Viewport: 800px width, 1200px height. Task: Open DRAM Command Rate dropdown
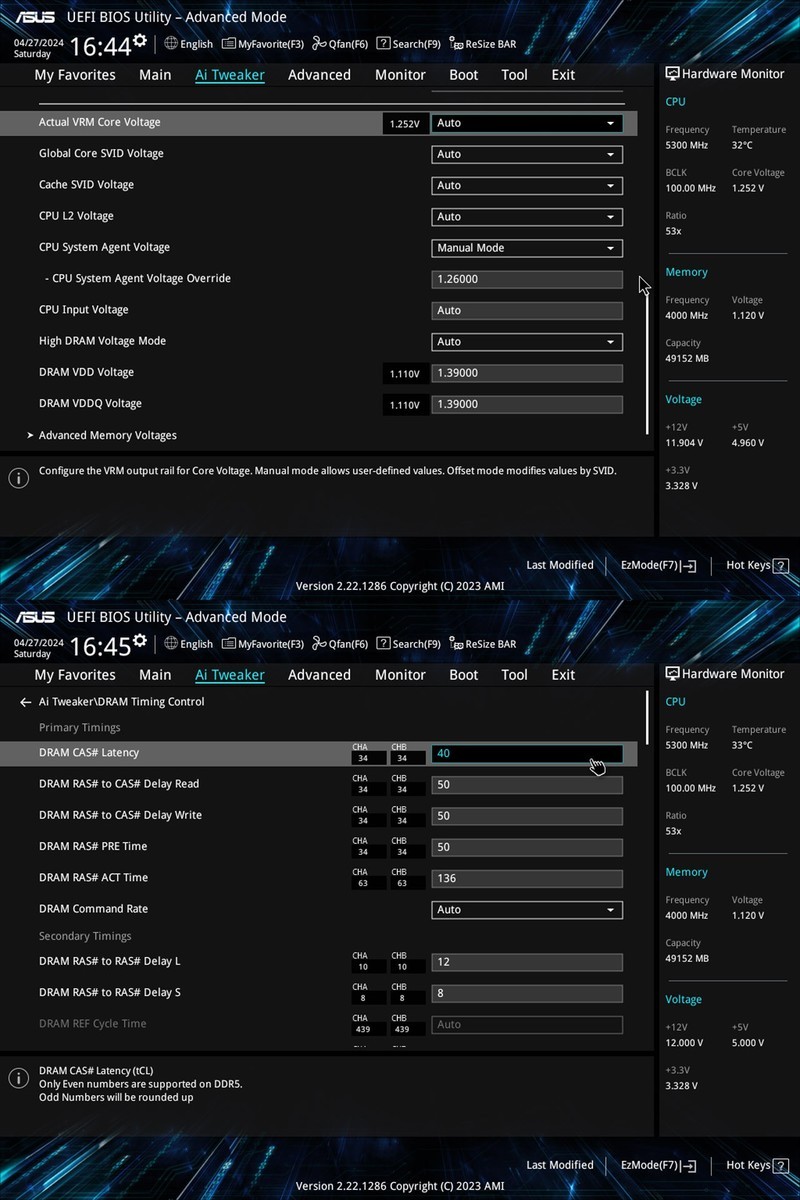tap(527, 910)
